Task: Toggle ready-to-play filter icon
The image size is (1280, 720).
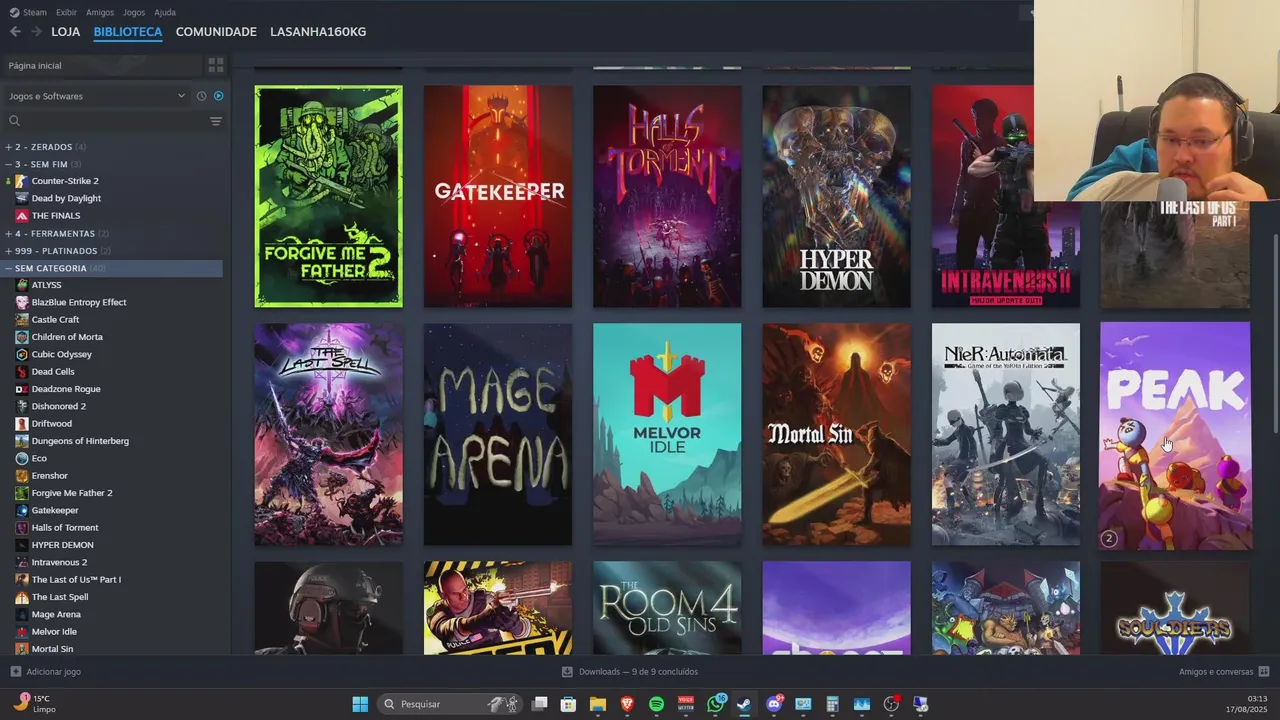Action: (218, 96)
